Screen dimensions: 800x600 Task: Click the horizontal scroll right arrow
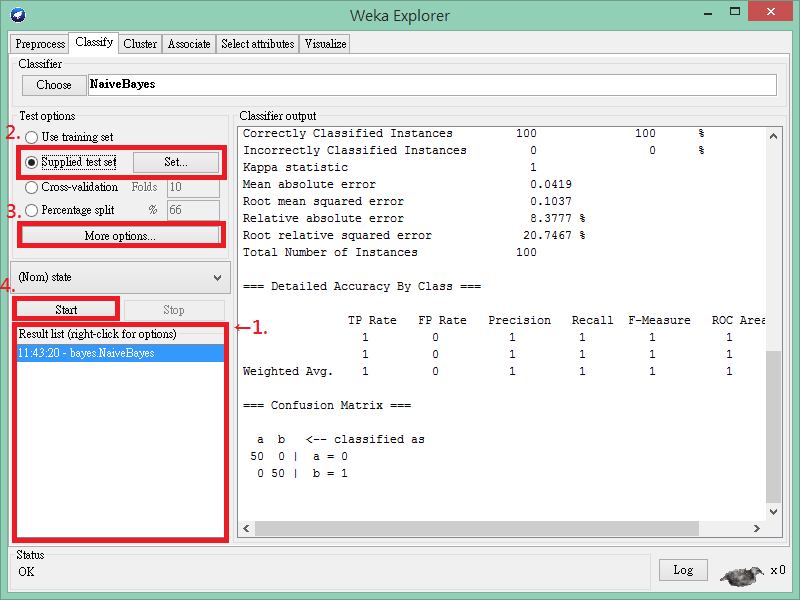pos(757,529)
